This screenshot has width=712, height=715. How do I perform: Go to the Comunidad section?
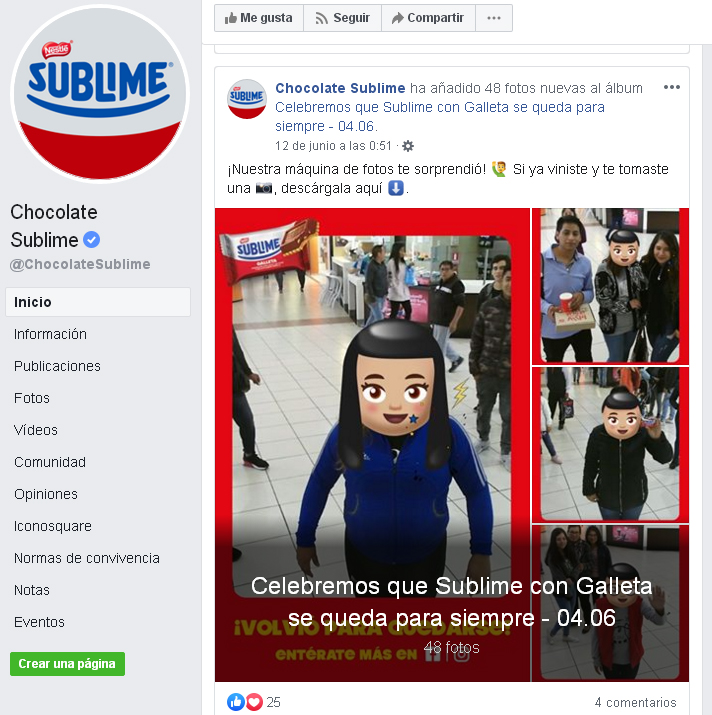point(50,462)
